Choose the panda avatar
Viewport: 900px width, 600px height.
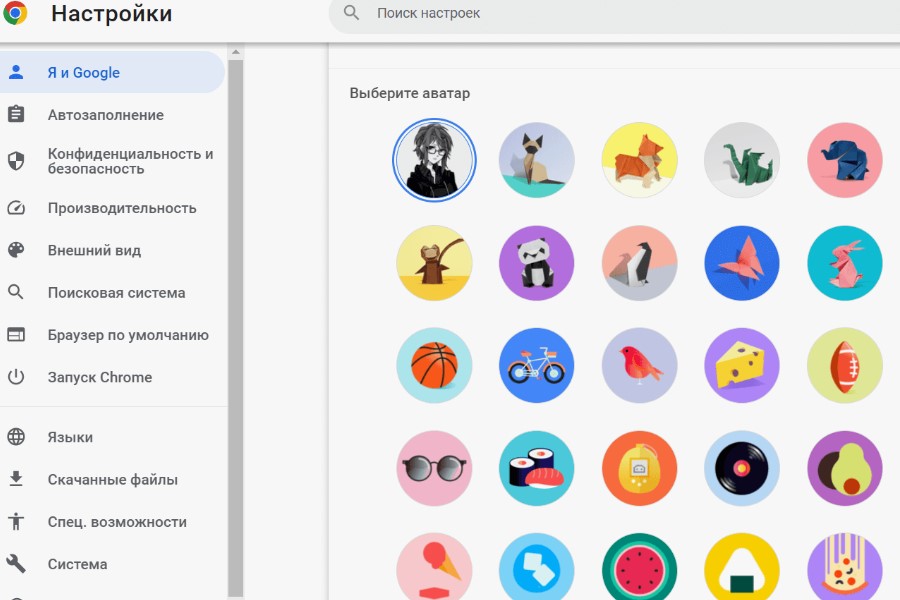[x=537, y=263]
